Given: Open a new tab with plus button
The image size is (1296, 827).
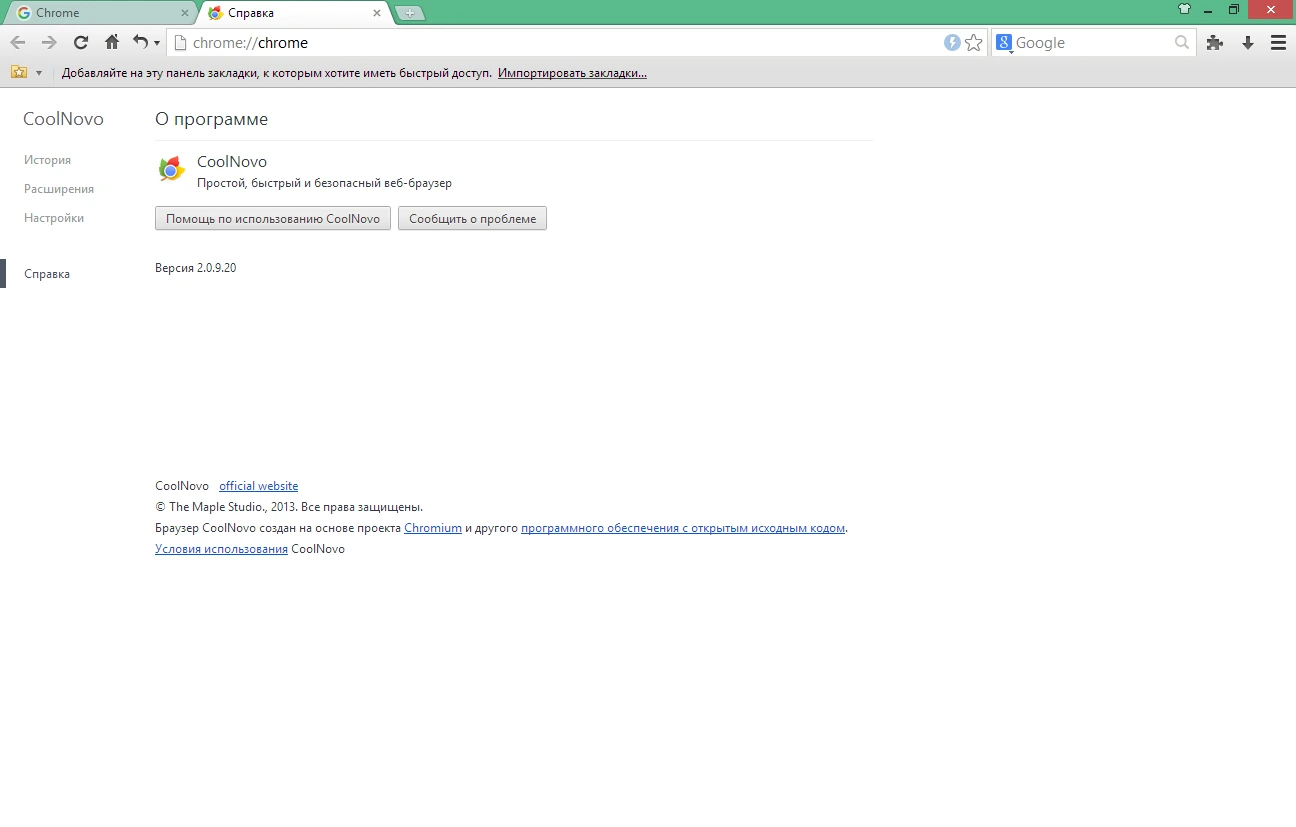Looking at the screenshot, I should click(x=409, y=13).
